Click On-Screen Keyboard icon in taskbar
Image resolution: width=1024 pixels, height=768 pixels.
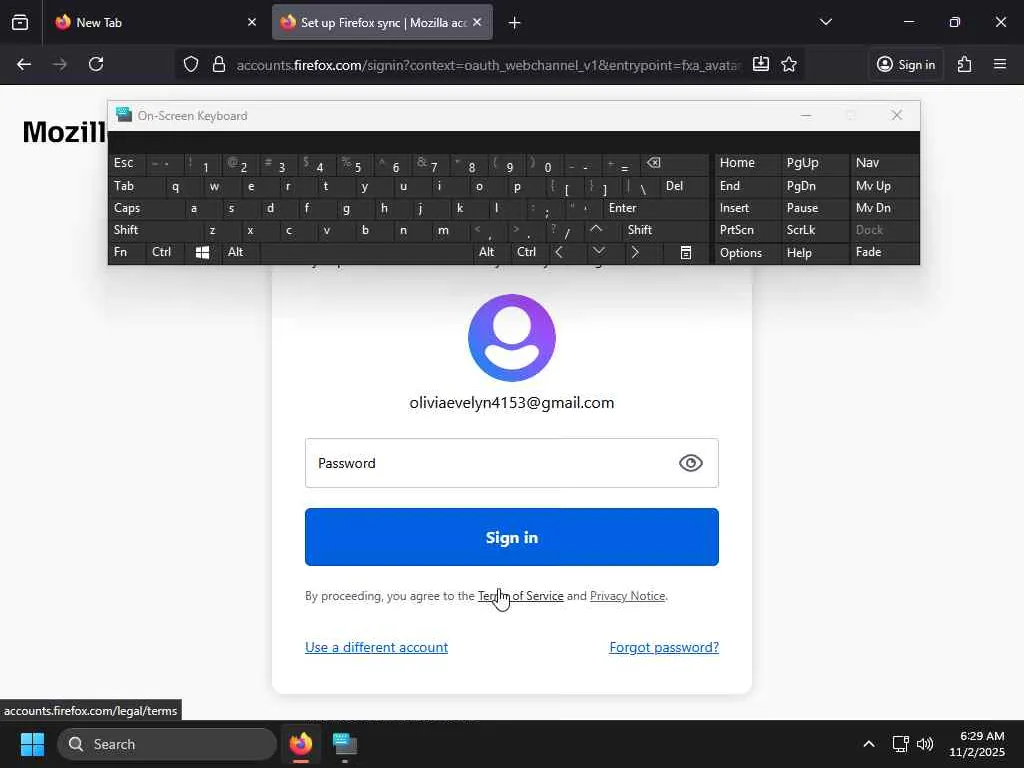coord(345,744)
